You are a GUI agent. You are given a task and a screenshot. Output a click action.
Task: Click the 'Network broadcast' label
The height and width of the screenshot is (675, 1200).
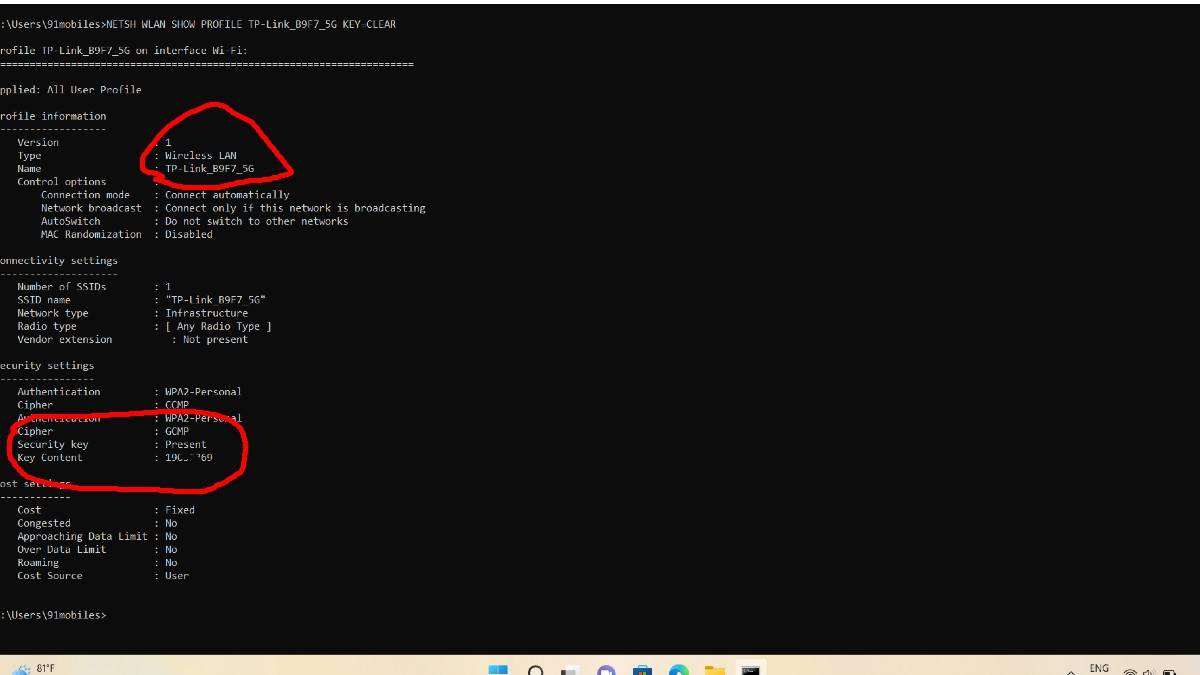pyautogui.click(x=91, y=208)
